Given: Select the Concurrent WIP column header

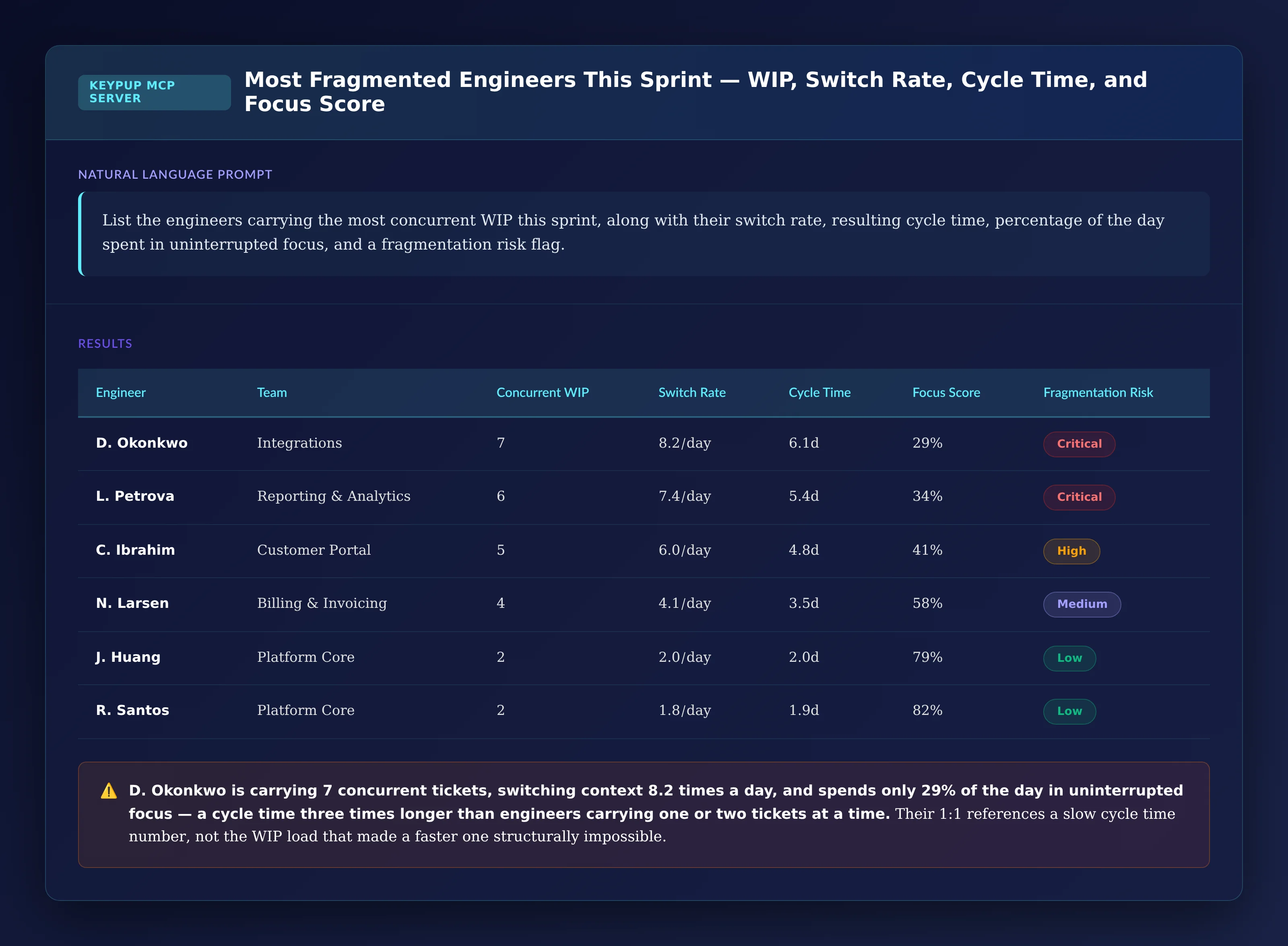Looking at the screenshot, I should [x=543, y=393].
